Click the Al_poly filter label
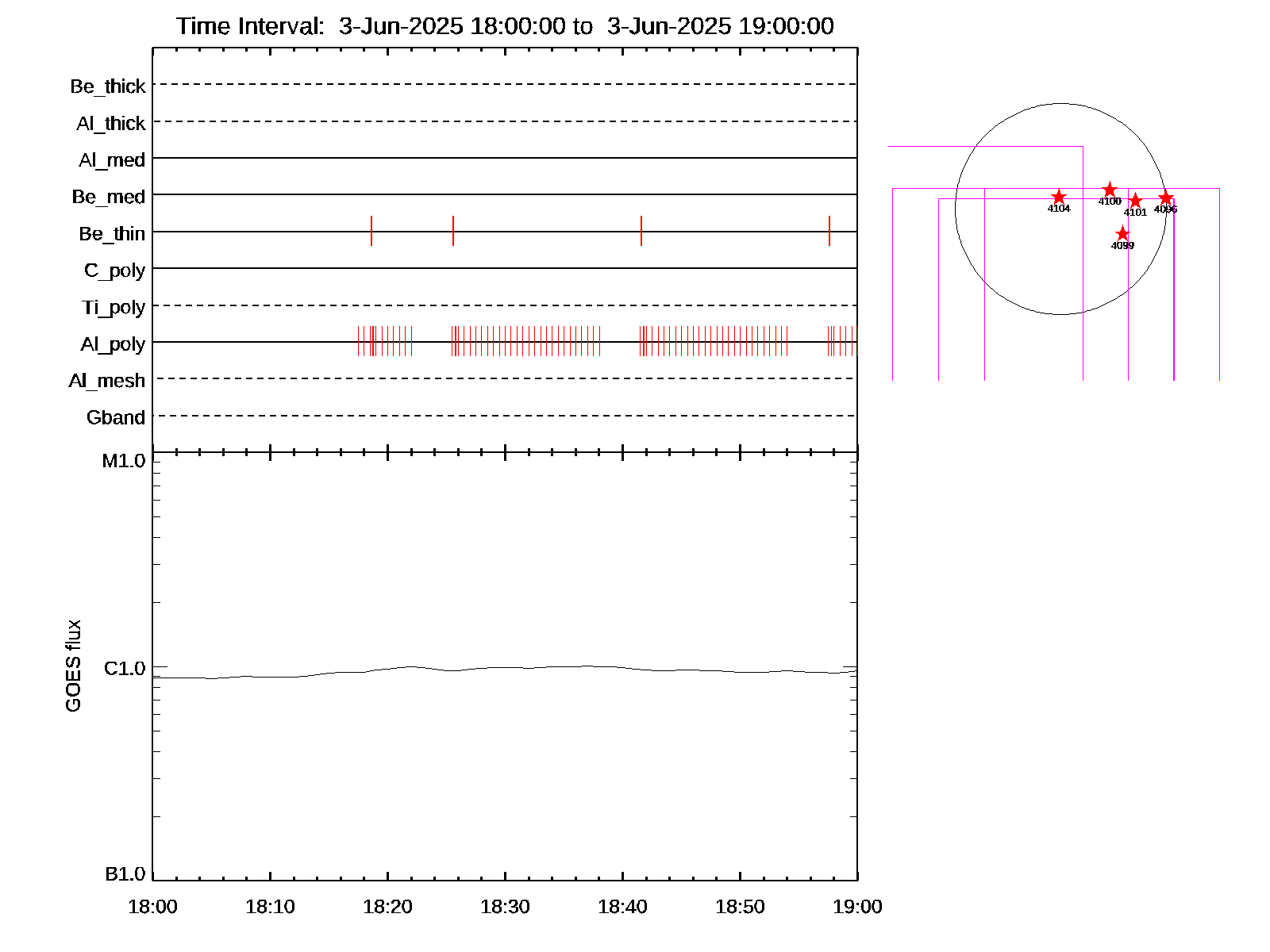Viewport: 1270px width, 952px height. (113, 344)
